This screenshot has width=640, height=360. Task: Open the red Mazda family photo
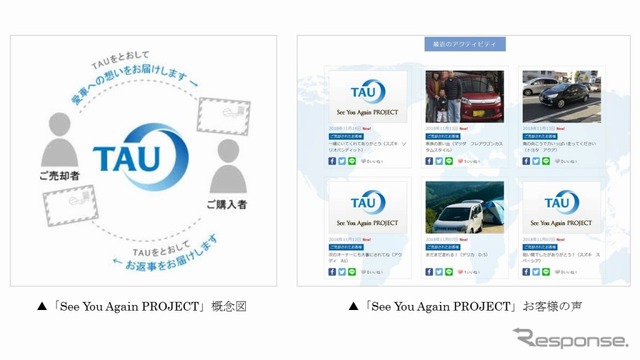(x=464, y=96)
